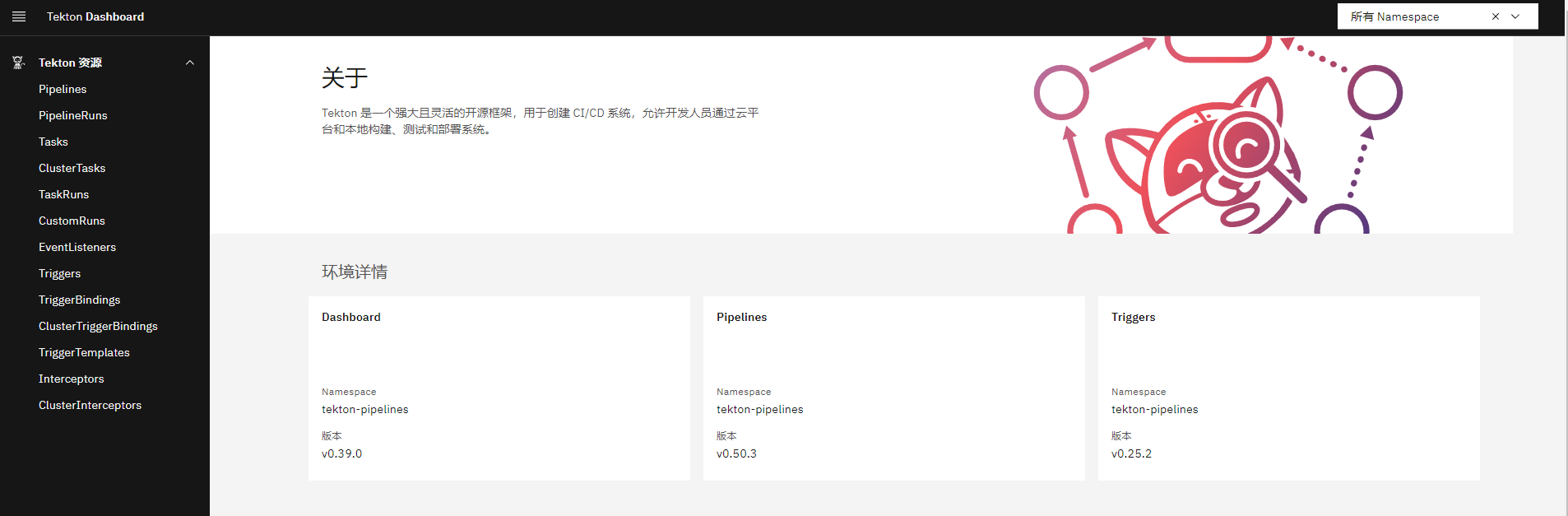The image size is (1568, 516).
Task: View EventListeners page
Action: click(x=77, y=247)
